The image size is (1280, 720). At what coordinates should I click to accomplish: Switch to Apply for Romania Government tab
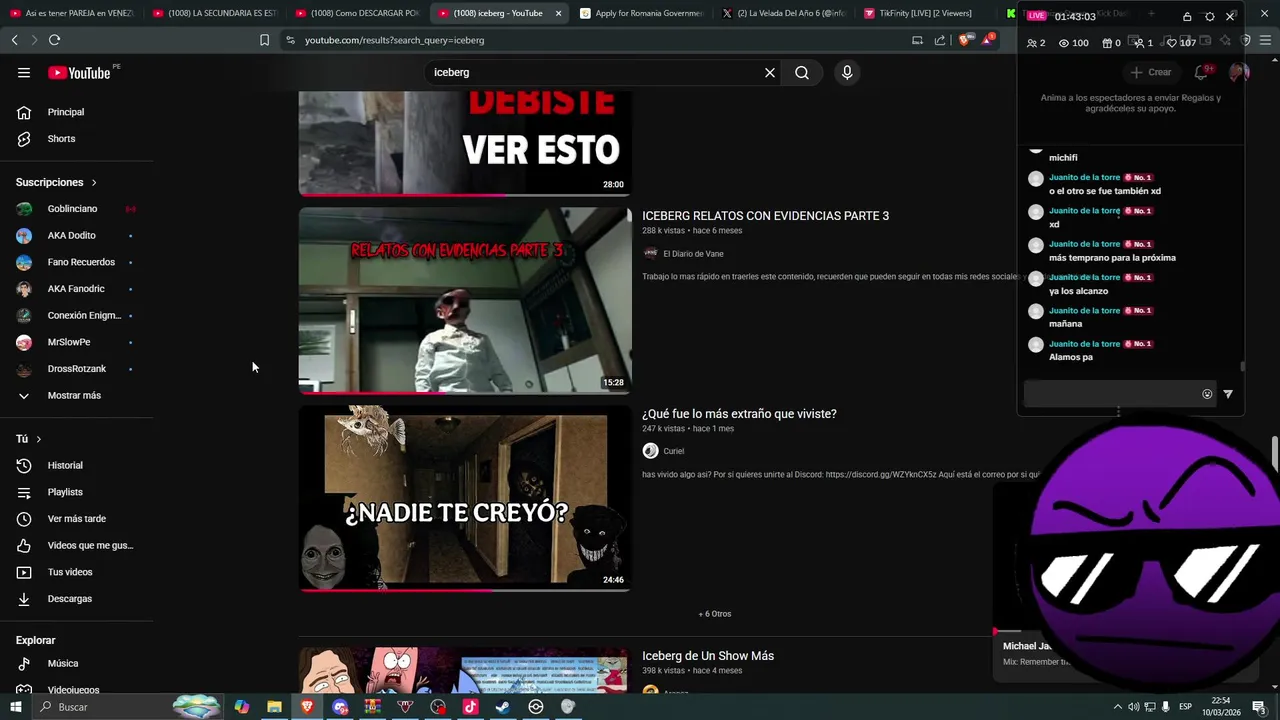coord(640,13)
